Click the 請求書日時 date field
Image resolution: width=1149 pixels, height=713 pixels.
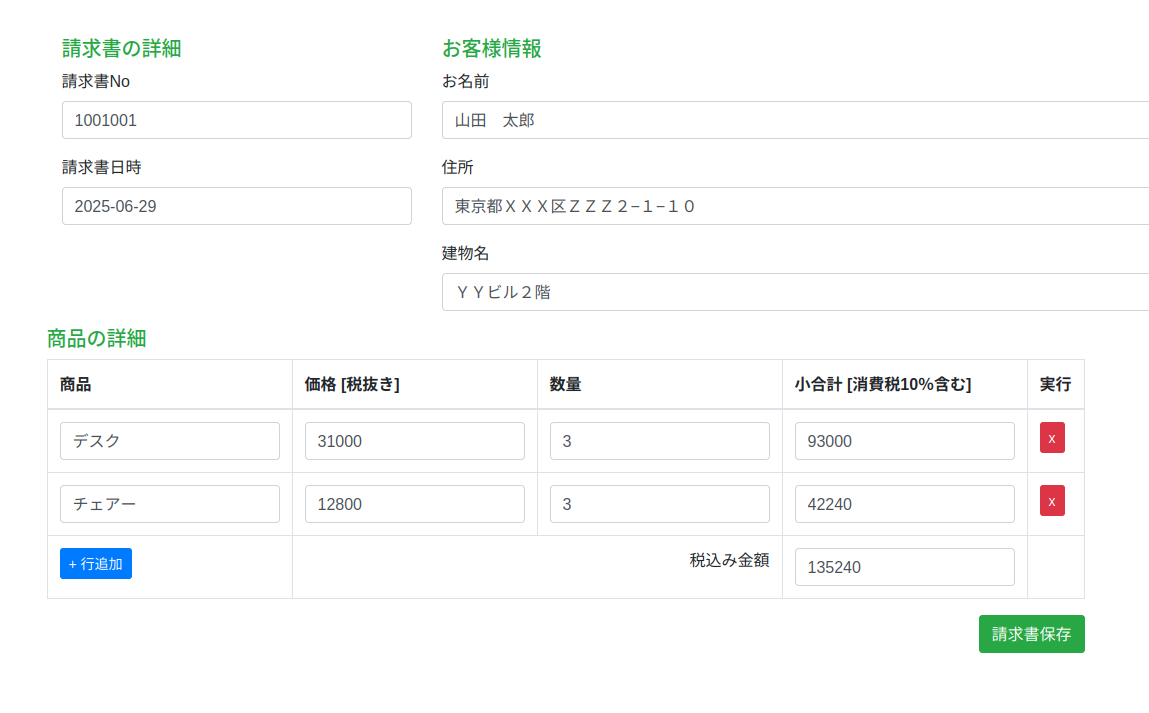[x=237, y=206]
